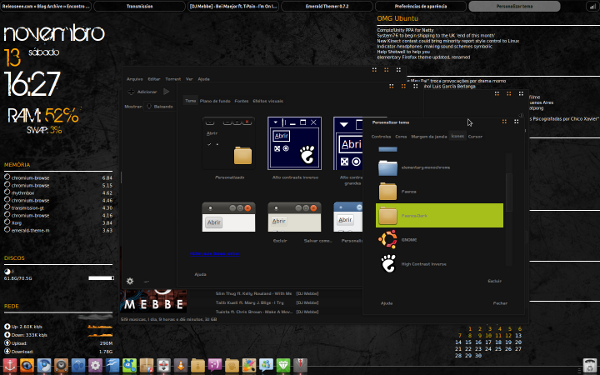The image size is (600, 375).
Task: Click Fechar in Personalizar tema dialog
Action: coord(500,303)
